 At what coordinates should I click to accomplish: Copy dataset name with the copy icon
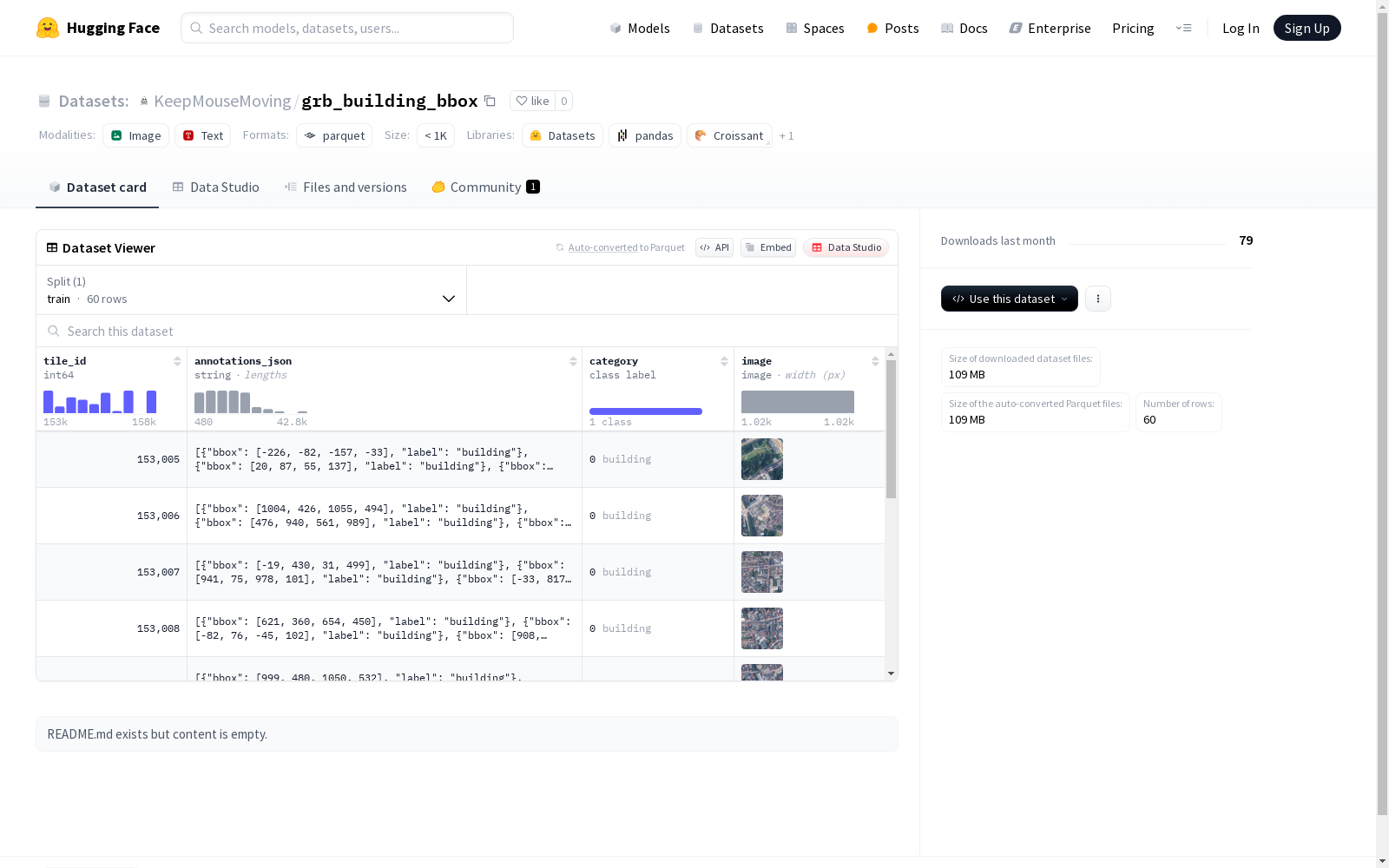click(x=490, y=101)
